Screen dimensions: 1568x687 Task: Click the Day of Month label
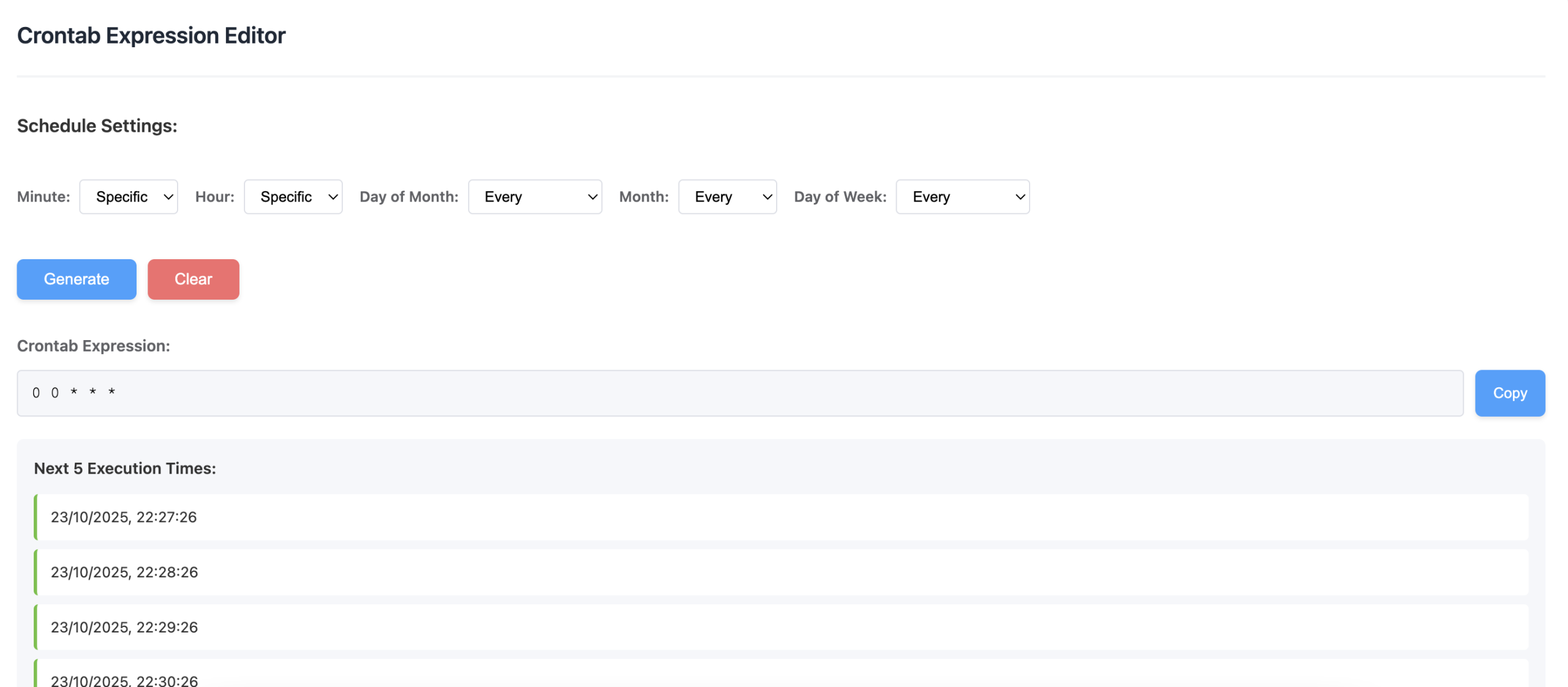[x=409, y=197]
